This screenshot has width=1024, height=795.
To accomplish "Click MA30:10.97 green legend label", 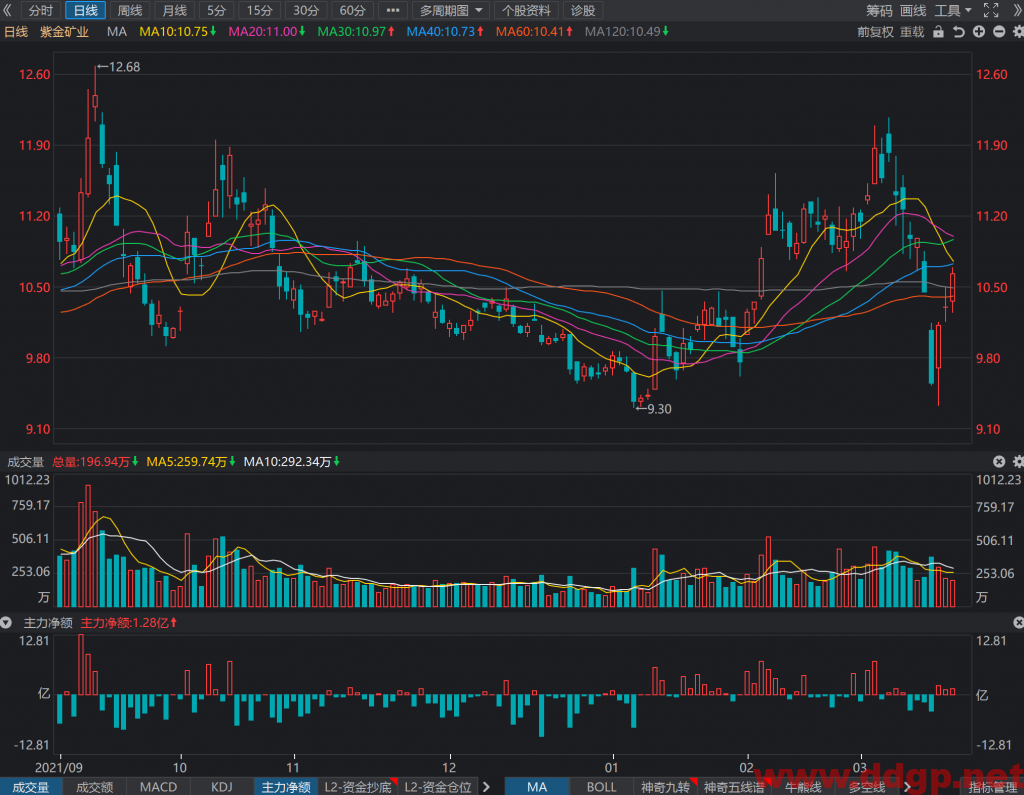I will tap(356, 31).
